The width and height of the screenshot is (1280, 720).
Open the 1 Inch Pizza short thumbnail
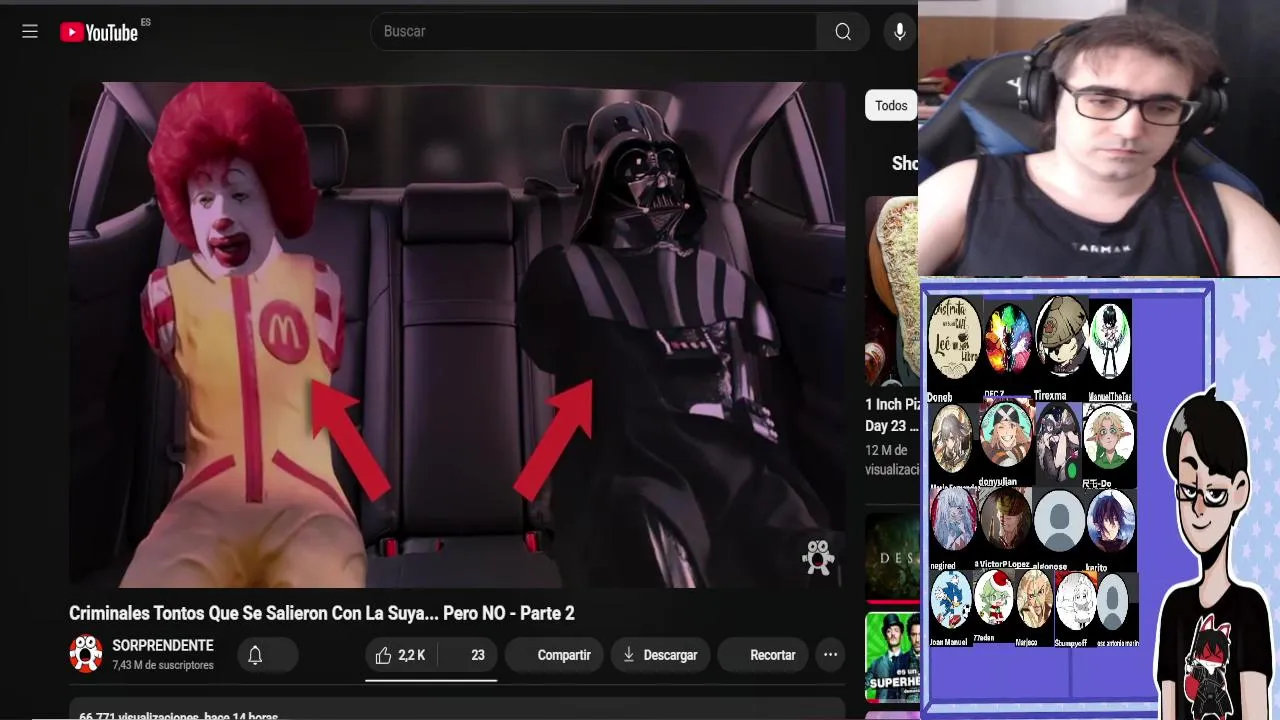coord(892,290)
